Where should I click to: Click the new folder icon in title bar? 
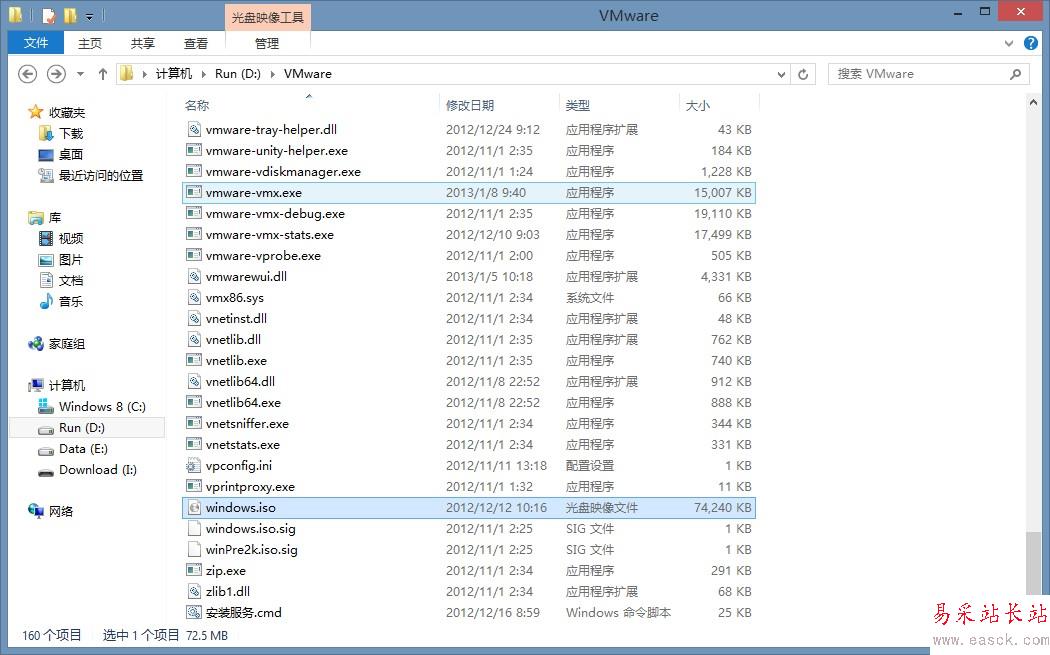coord(70,15)
